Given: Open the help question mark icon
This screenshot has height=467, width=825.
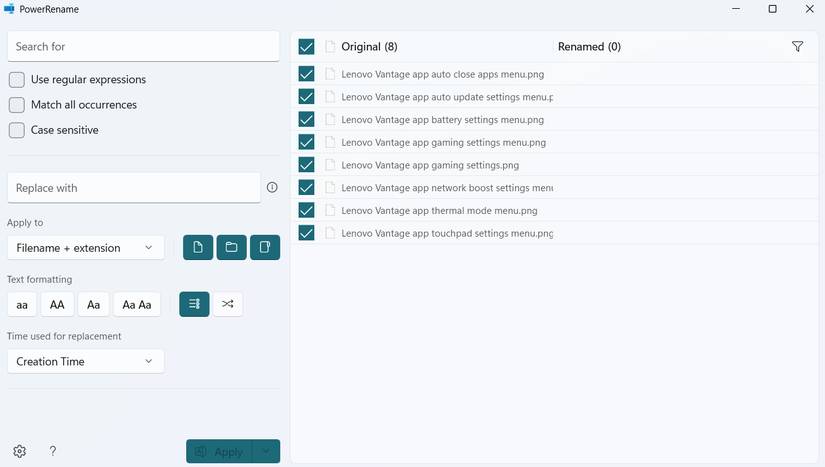Looking at the screenshot, I should point(53,451).
